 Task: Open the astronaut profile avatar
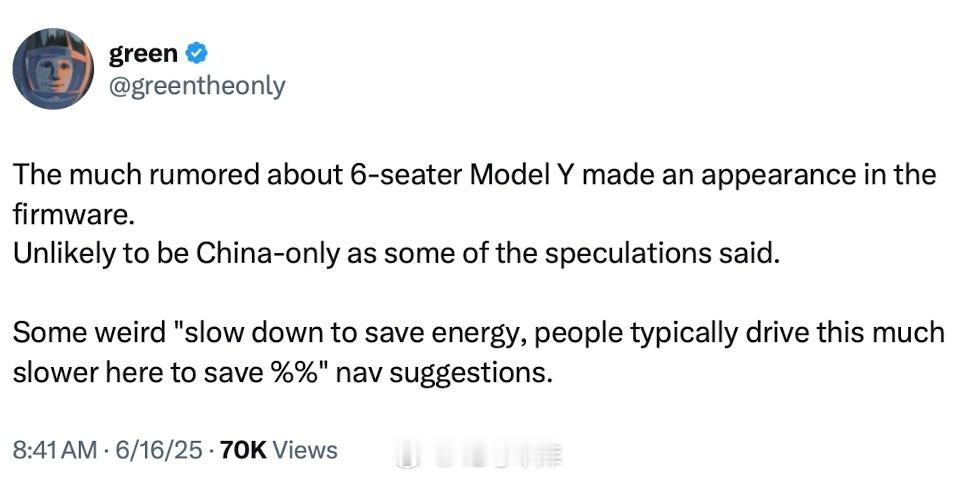click(53, 69)
